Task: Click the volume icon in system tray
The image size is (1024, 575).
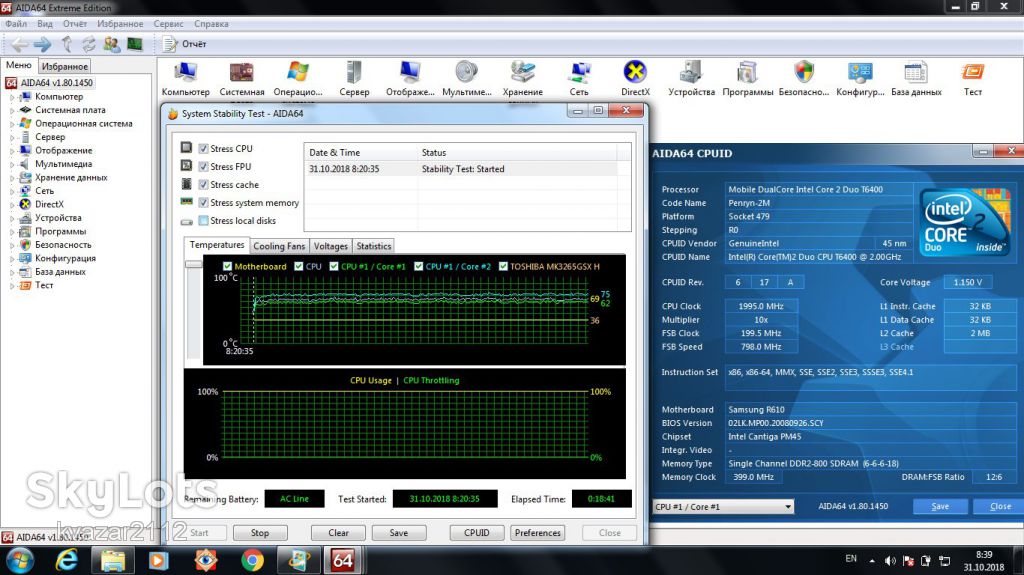Action: coord(890,561)
